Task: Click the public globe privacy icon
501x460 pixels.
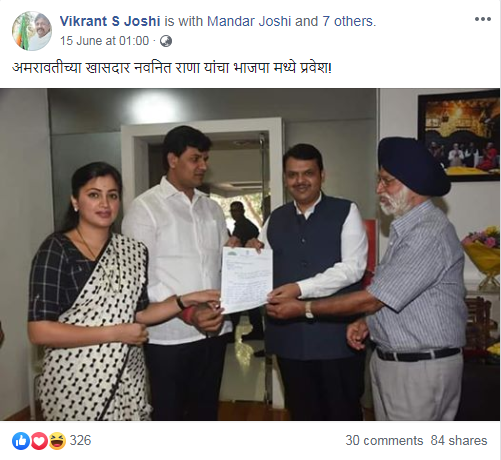Action: click(x=166, y=41)
